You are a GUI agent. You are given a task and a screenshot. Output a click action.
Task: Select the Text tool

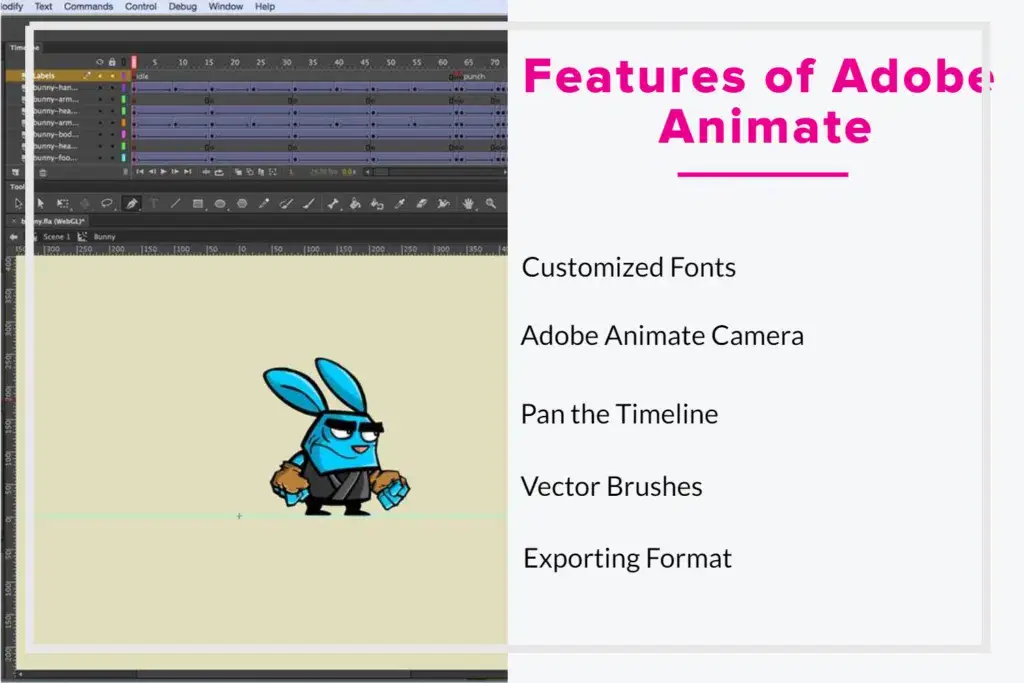coord(155,203)
